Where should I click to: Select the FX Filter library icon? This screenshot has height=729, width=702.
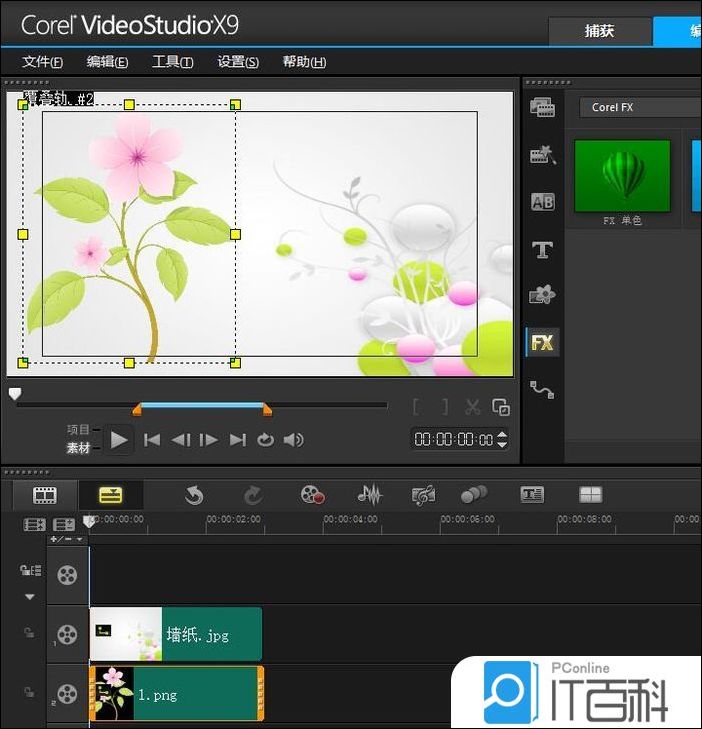click(542, 343)
